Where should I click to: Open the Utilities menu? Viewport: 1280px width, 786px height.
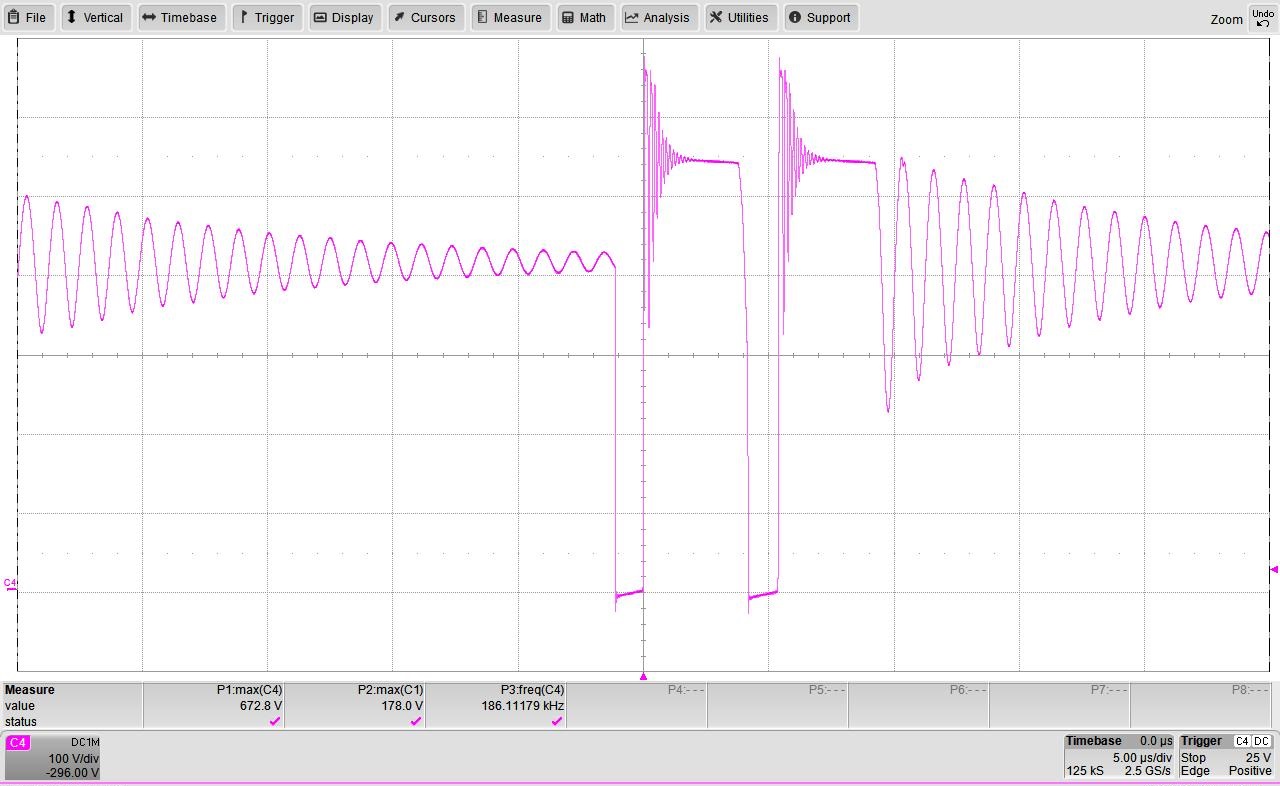[x=740, y=17]
